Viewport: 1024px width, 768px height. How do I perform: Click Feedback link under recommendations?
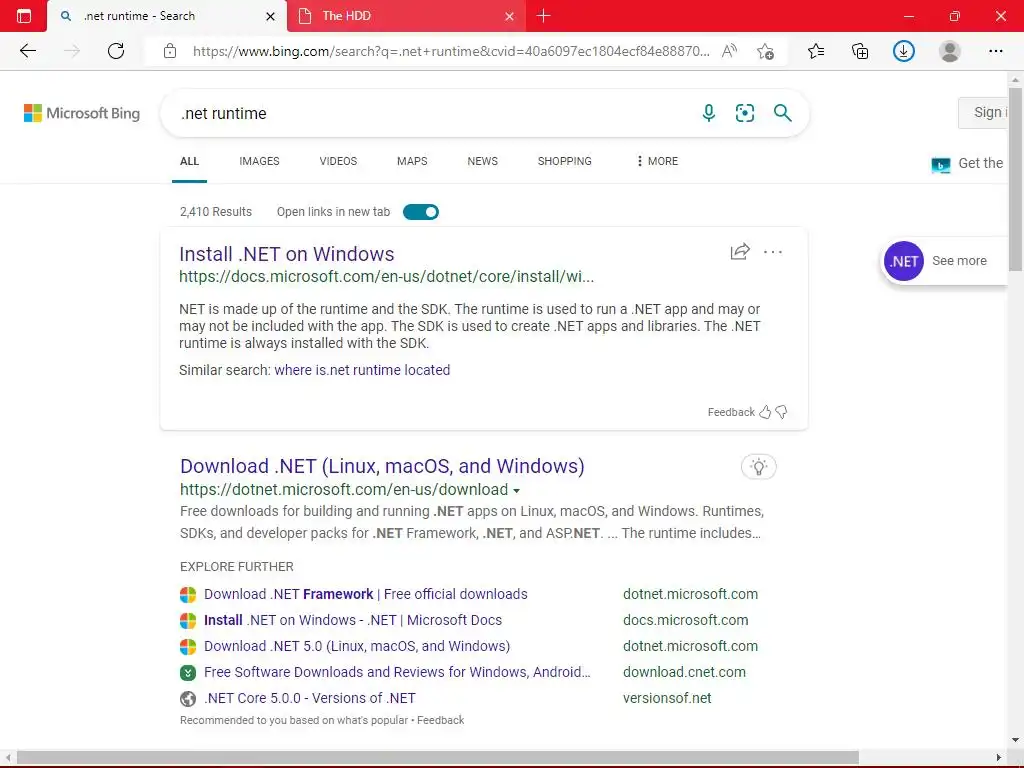[x=440, y=720]
